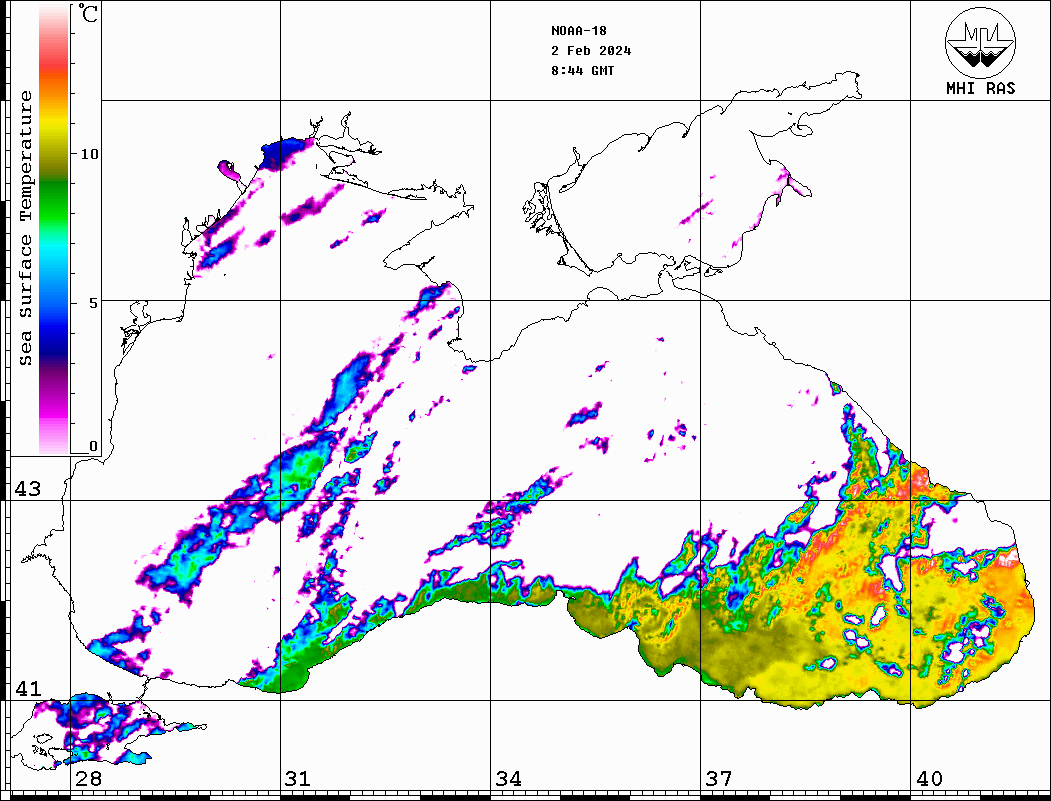Click the 10 tick label on the color scale
This screenshot has height=801, width=1051.
point(89,154)
